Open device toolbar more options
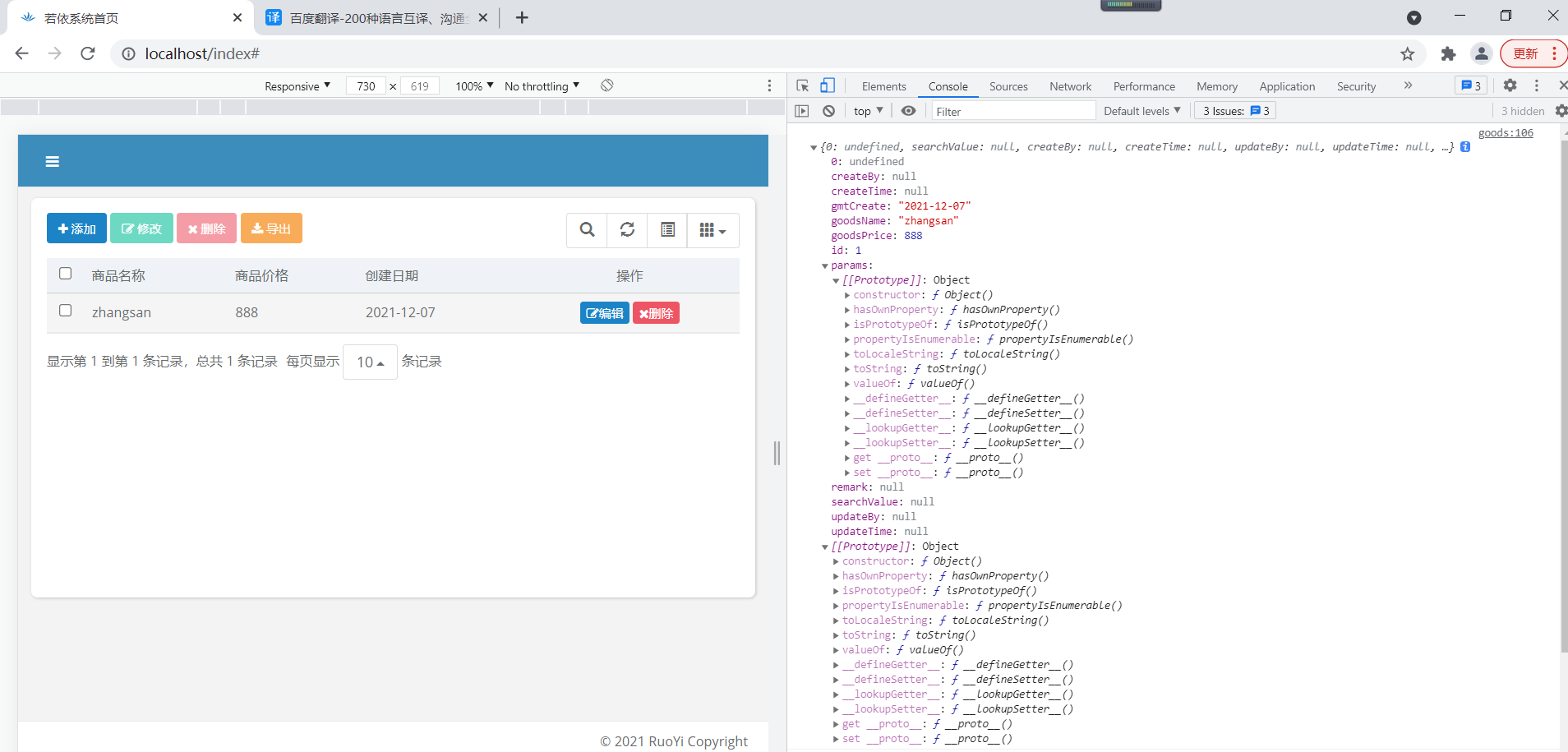Screen dimensions: 1568x752 tap(769, 85)
